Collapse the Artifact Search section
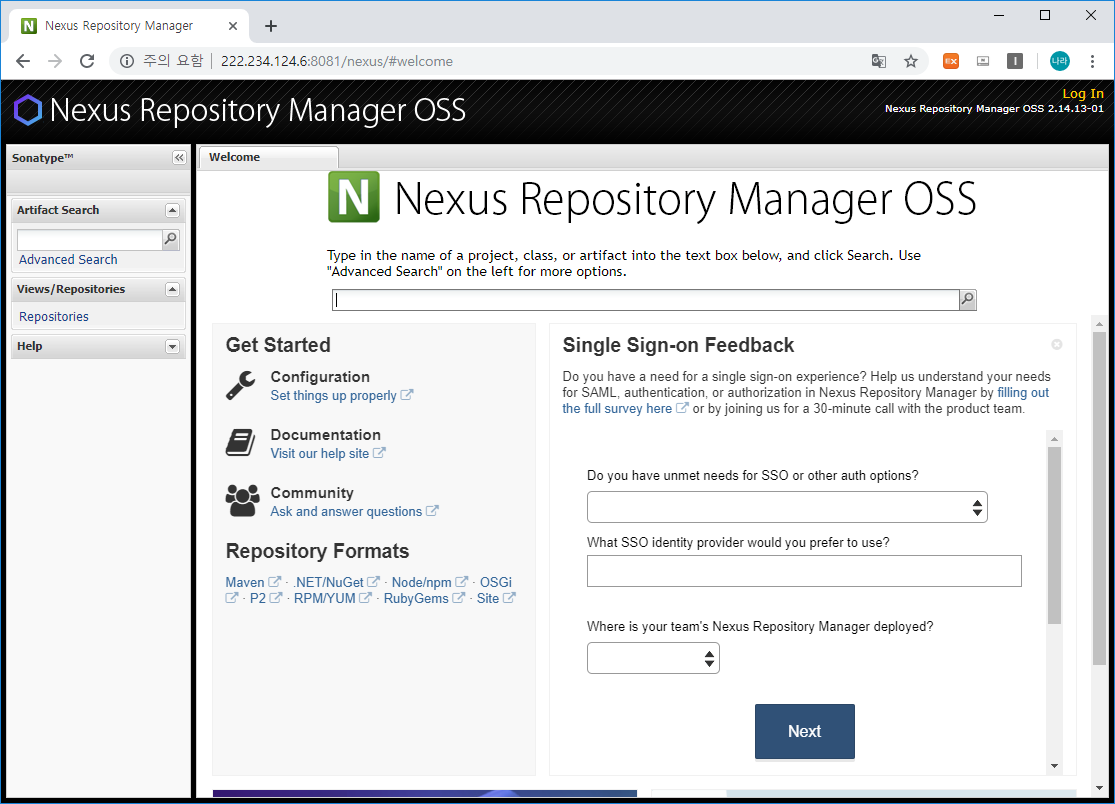This screenshot has height=804, width=1115. pos(172,210)
